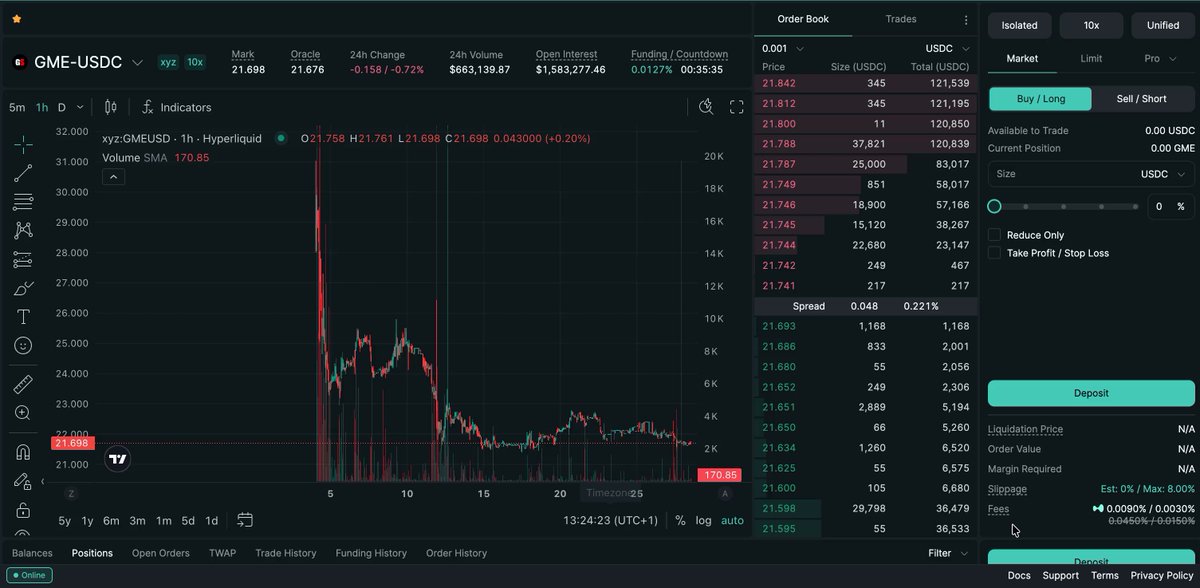Open candlestick chart style selector
The image size is (1200, 588).
111,107
